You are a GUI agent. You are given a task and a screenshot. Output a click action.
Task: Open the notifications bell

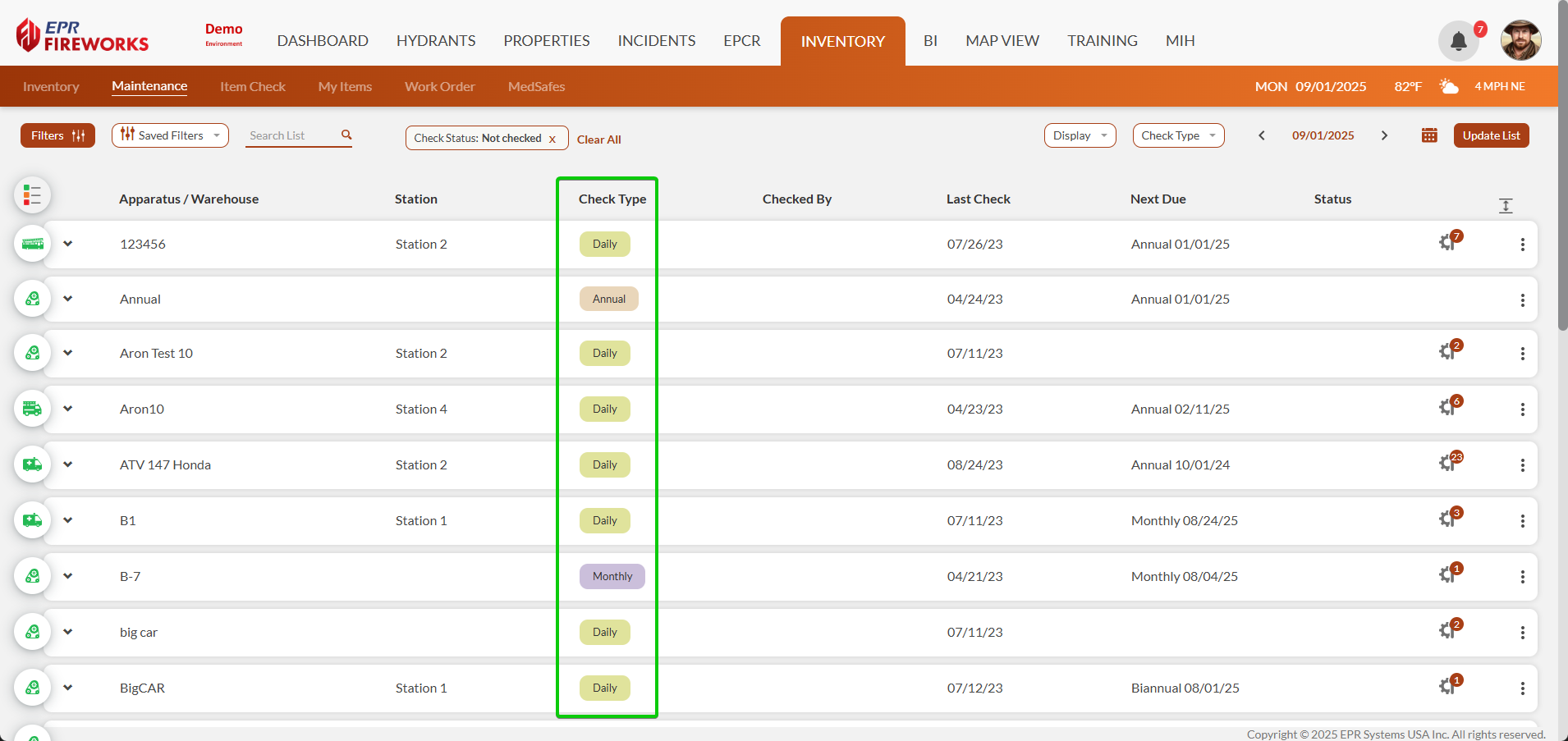[1458, 41]
